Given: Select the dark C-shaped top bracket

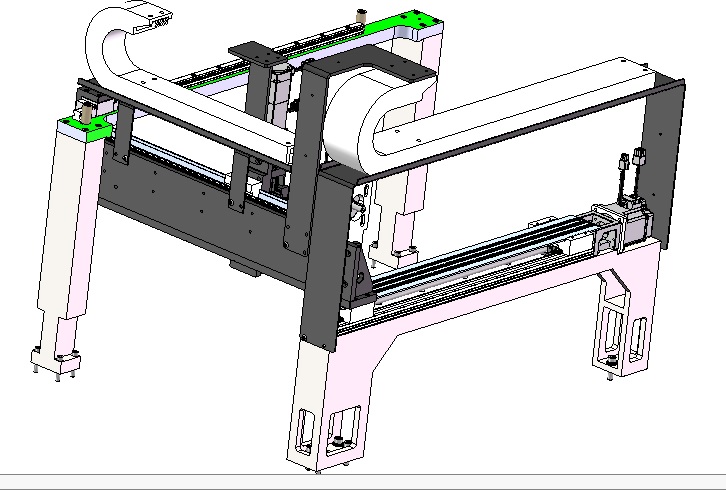Looking at the screenshot, I should tap(370, 65).
